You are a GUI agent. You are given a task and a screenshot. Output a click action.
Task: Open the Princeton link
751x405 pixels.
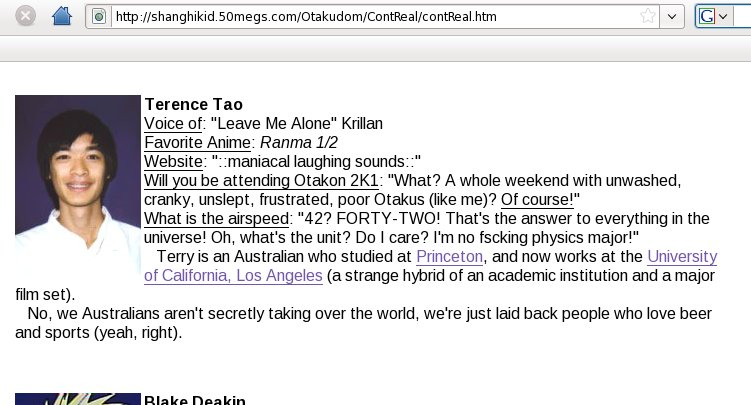[x=449, y=257]
